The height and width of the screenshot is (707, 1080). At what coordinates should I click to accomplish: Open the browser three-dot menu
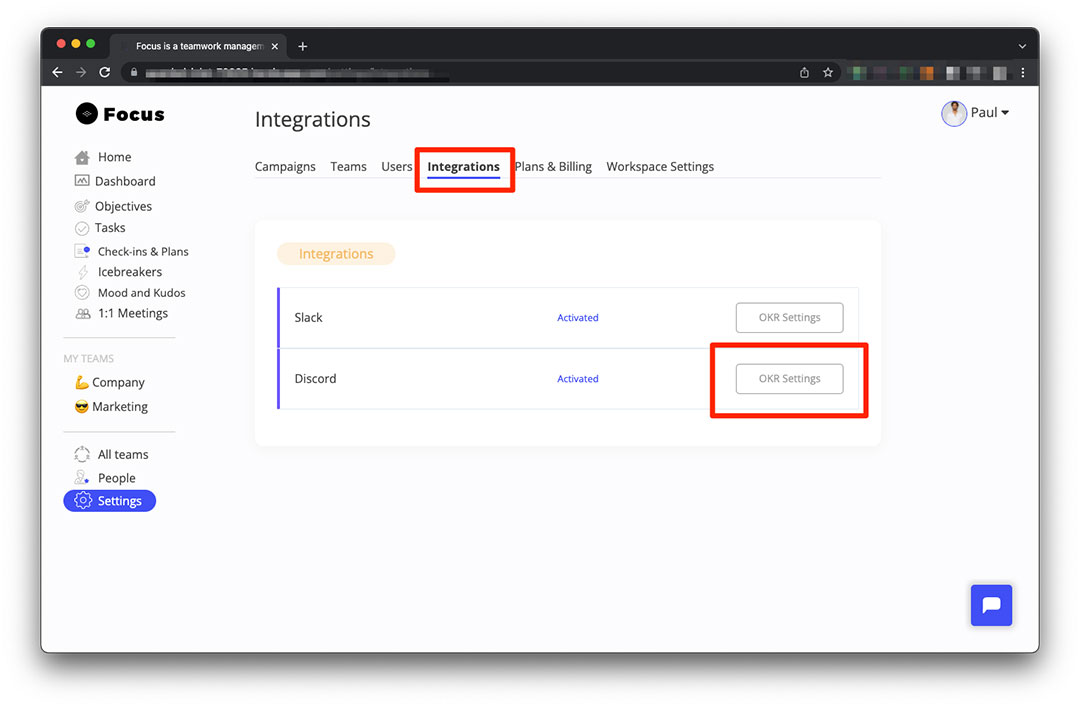1023,72
